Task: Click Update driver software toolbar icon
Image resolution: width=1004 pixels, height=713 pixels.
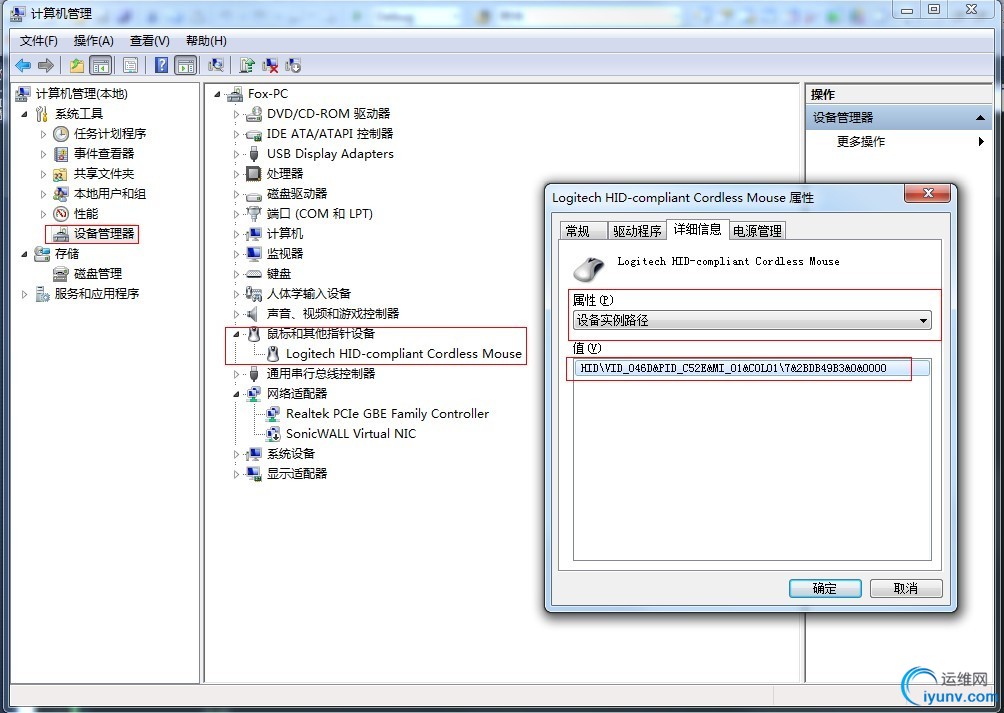Action: point(247,65)
